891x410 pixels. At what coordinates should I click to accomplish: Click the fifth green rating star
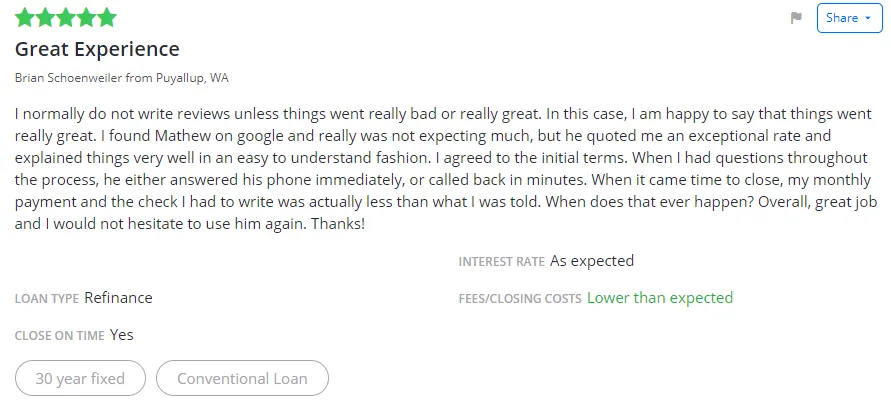tap(106, 18)
